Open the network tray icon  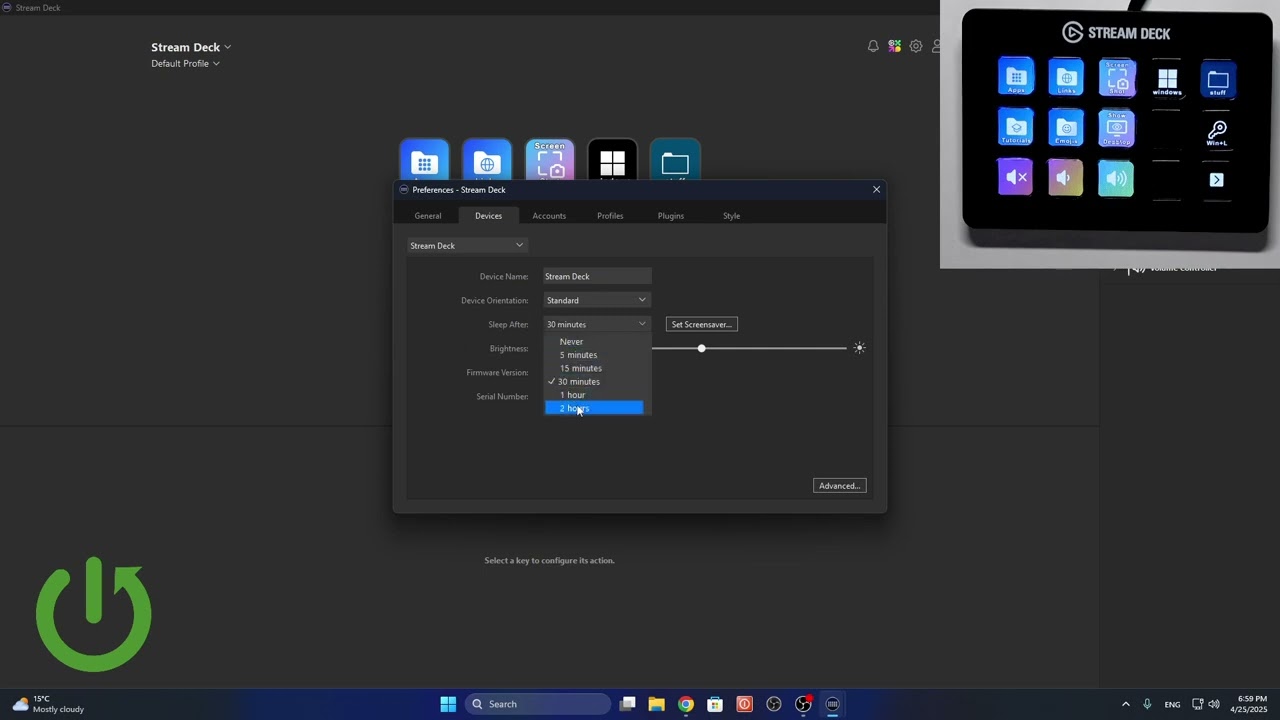1198,704
